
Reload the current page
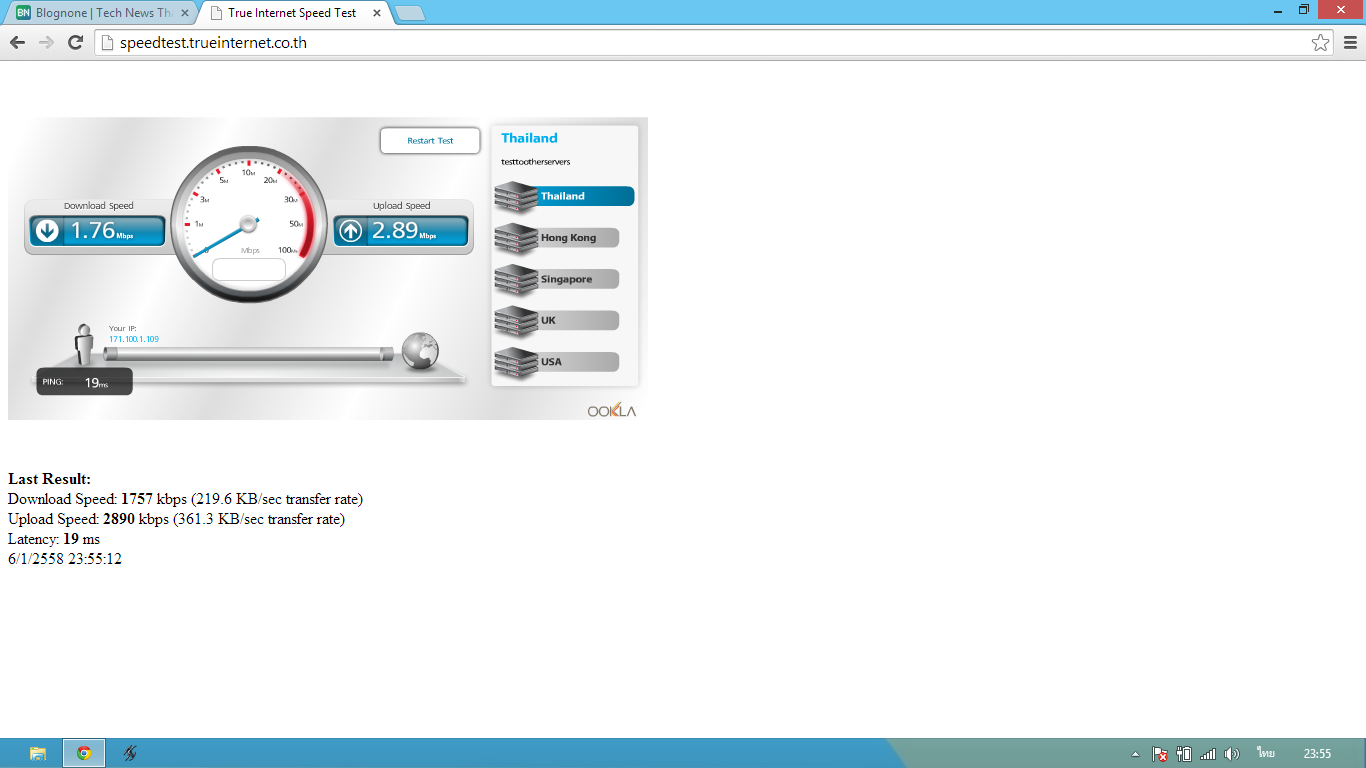click(x=75, y=42)
